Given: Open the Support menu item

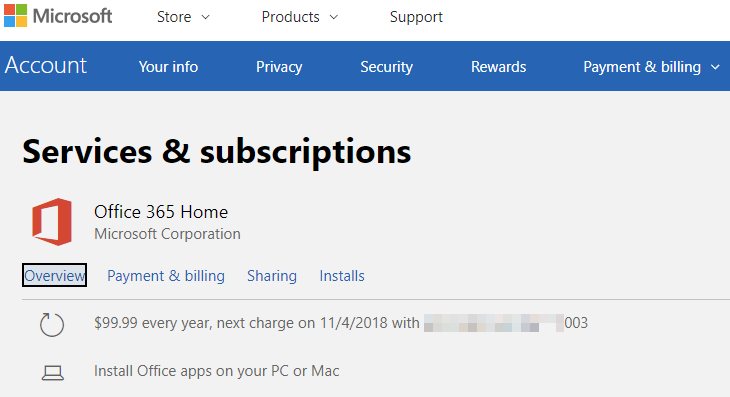Looking at the screenshot, I should pyautogui.click(x=416, y=17).
